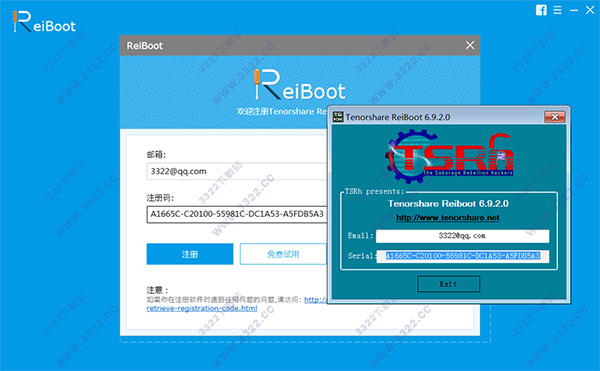
Task: Minimize the main ReiBoot window
Action: 574,10
